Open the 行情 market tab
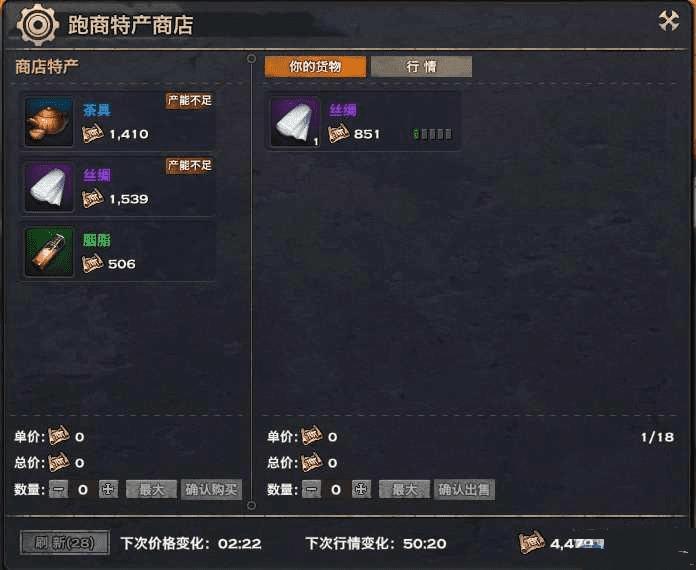This screenshot has height=570, width=696. (x=421, y=67)
